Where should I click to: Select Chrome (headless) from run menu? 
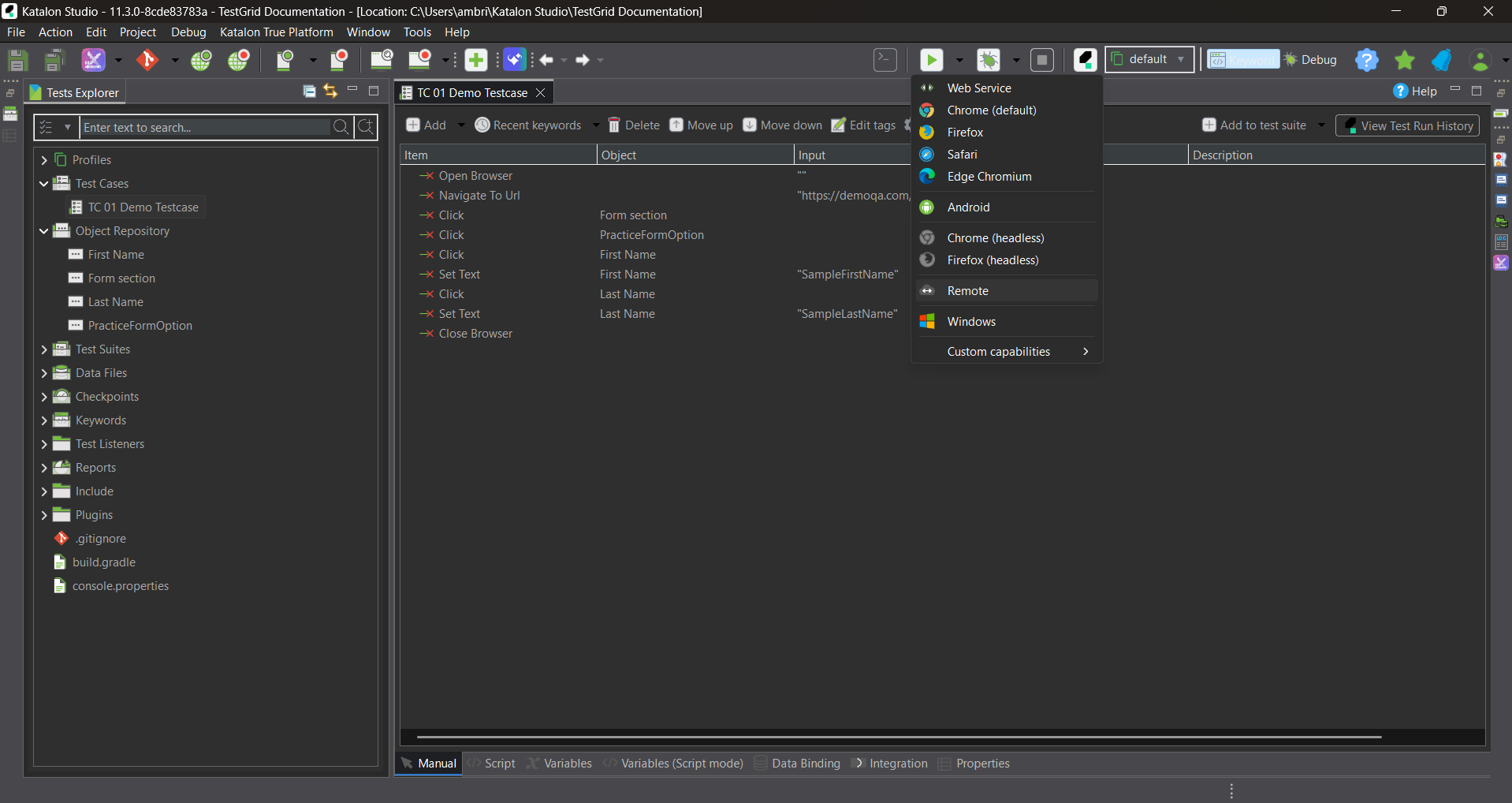point(1007,238)
